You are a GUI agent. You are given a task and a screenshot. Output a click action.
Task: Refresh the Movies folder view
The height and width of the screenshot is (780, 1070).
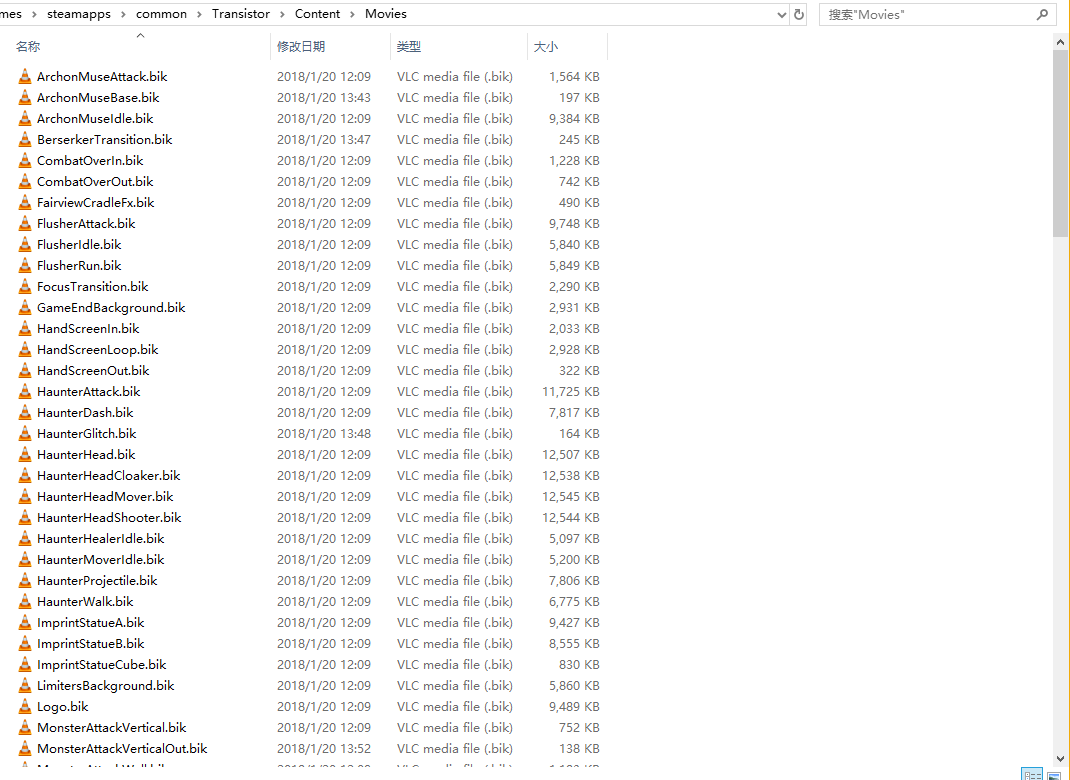point(798,14)
